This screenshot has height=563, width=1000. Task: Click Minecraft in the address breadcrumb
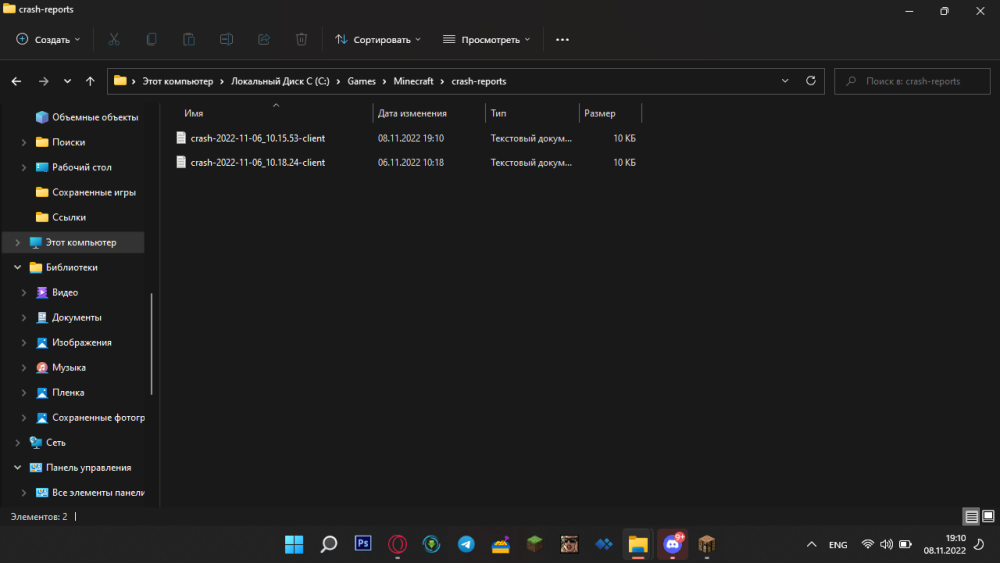[413, 81]
